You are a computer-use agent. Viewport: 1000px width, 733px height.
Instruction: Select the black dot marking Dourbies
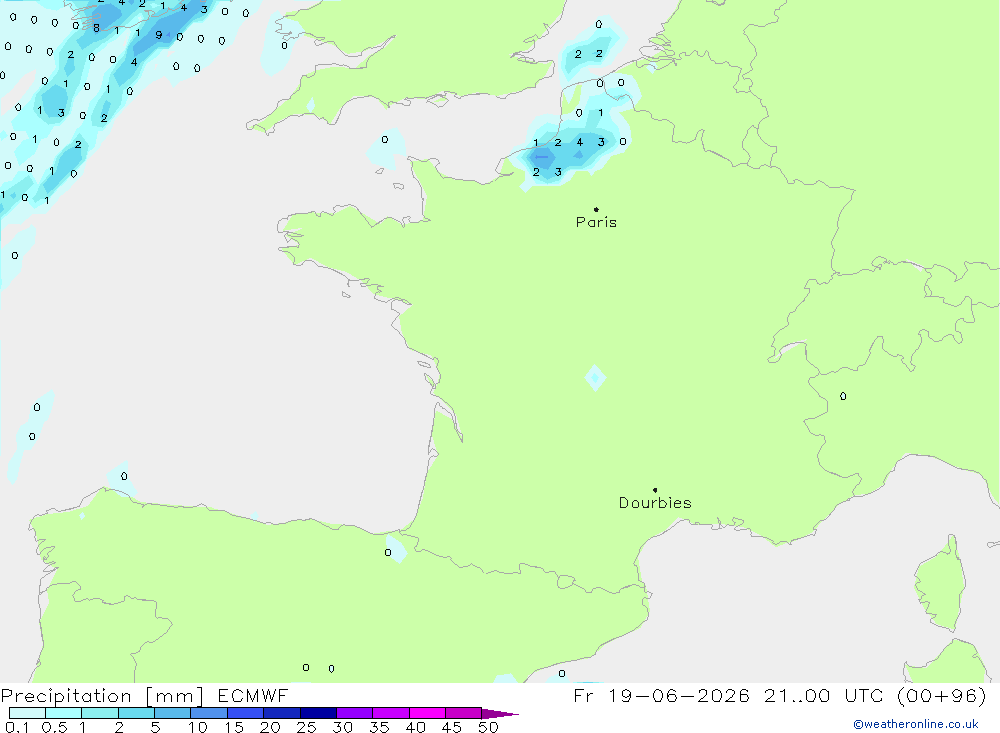655,490
